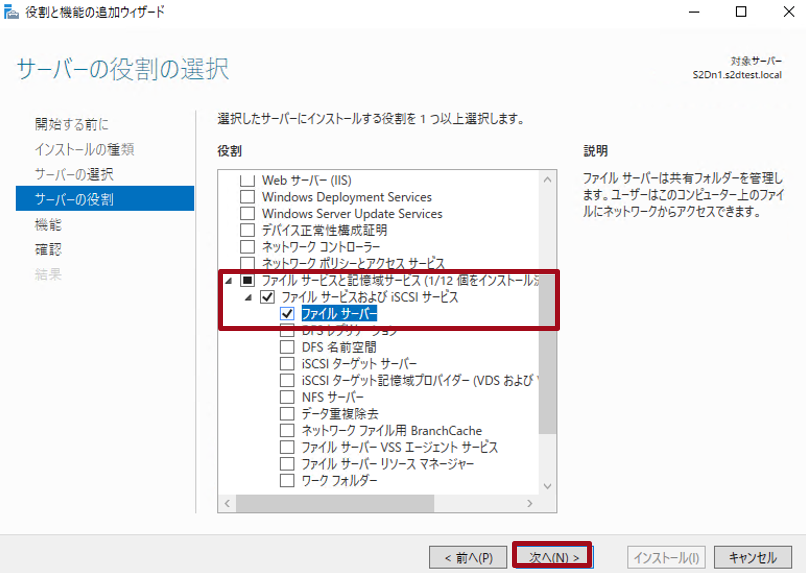
Task: Go to 機能 step
Action: [48, 224]
